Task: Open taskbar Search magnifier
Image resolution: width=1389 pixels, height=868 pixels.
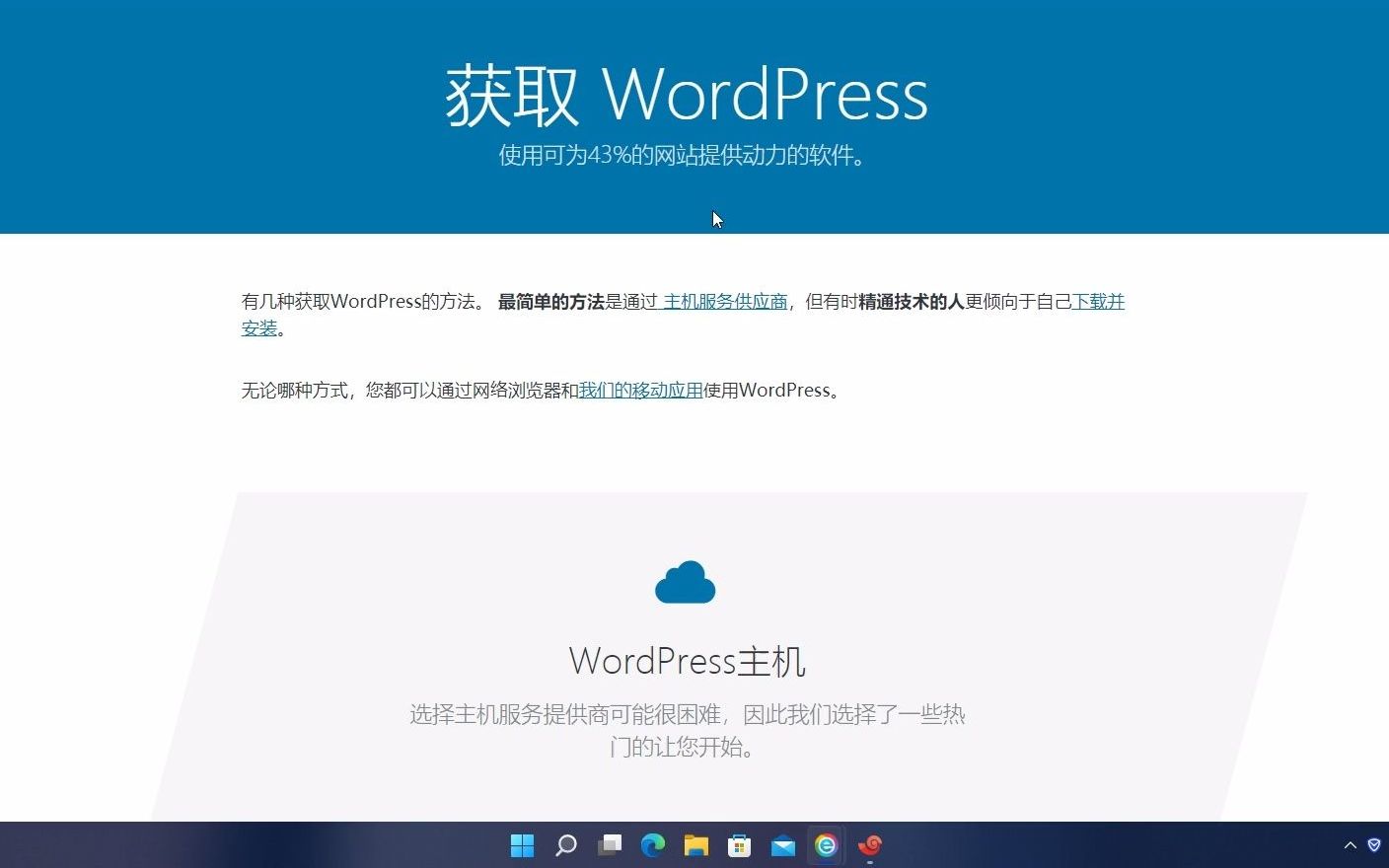Action: click(566, 845)
